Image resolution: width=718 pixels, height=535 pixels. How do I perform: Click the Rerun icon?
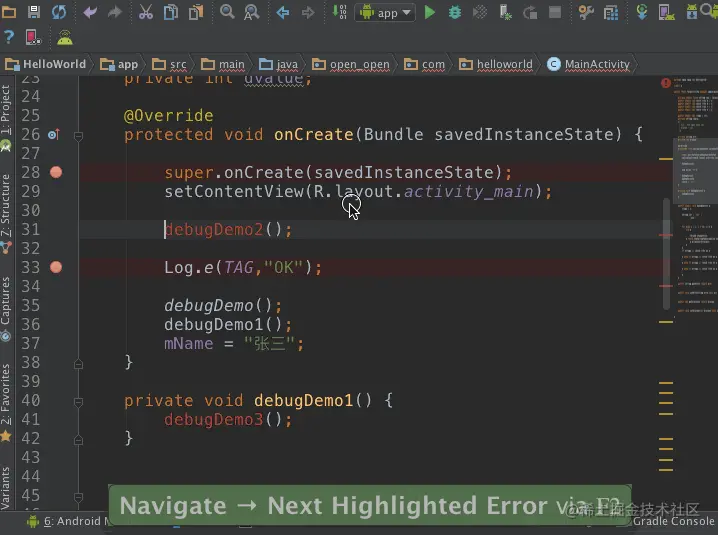(x=530, y=12)
